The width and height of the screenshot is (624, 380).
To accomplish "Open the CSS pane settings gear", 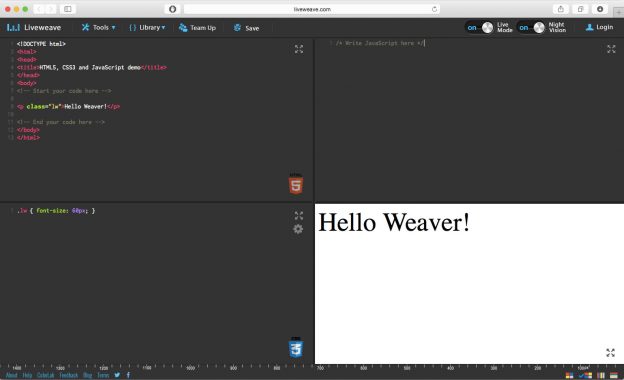I will point(298,229).
